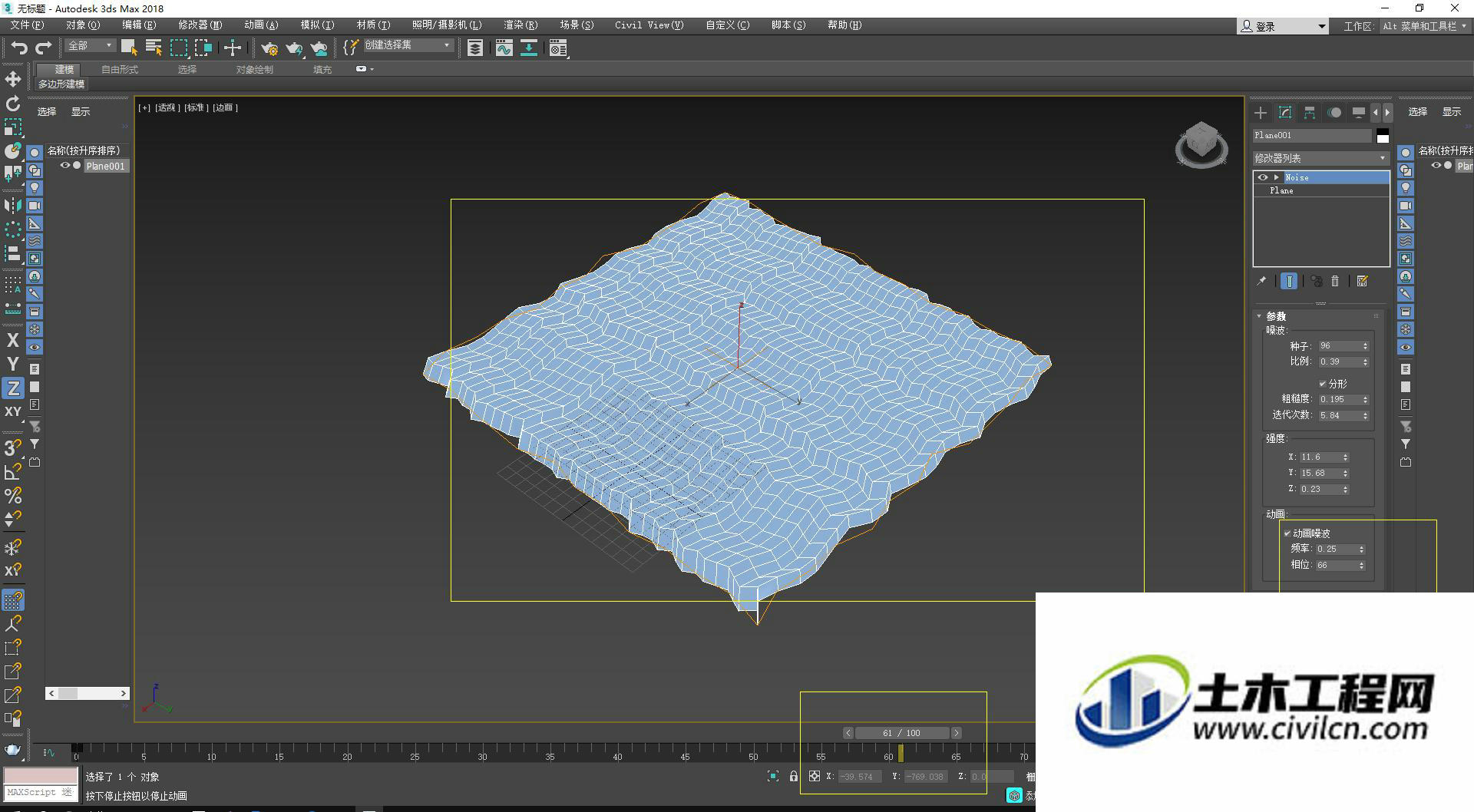Select the Rotate tool in left toolbar
The height and width of the screenshot is (812, 1474).
(x=13, y=104)
